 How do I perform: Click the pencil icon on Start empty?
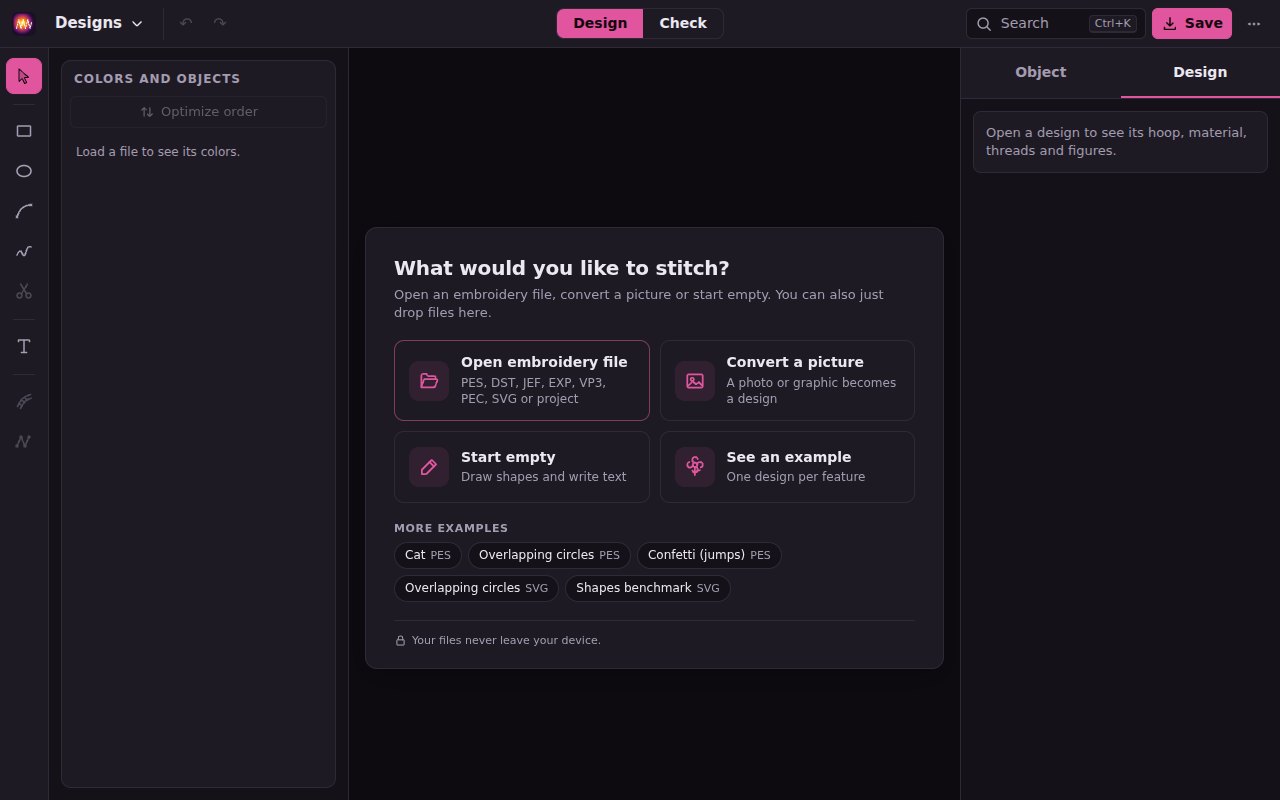click(x=429, y=467)
